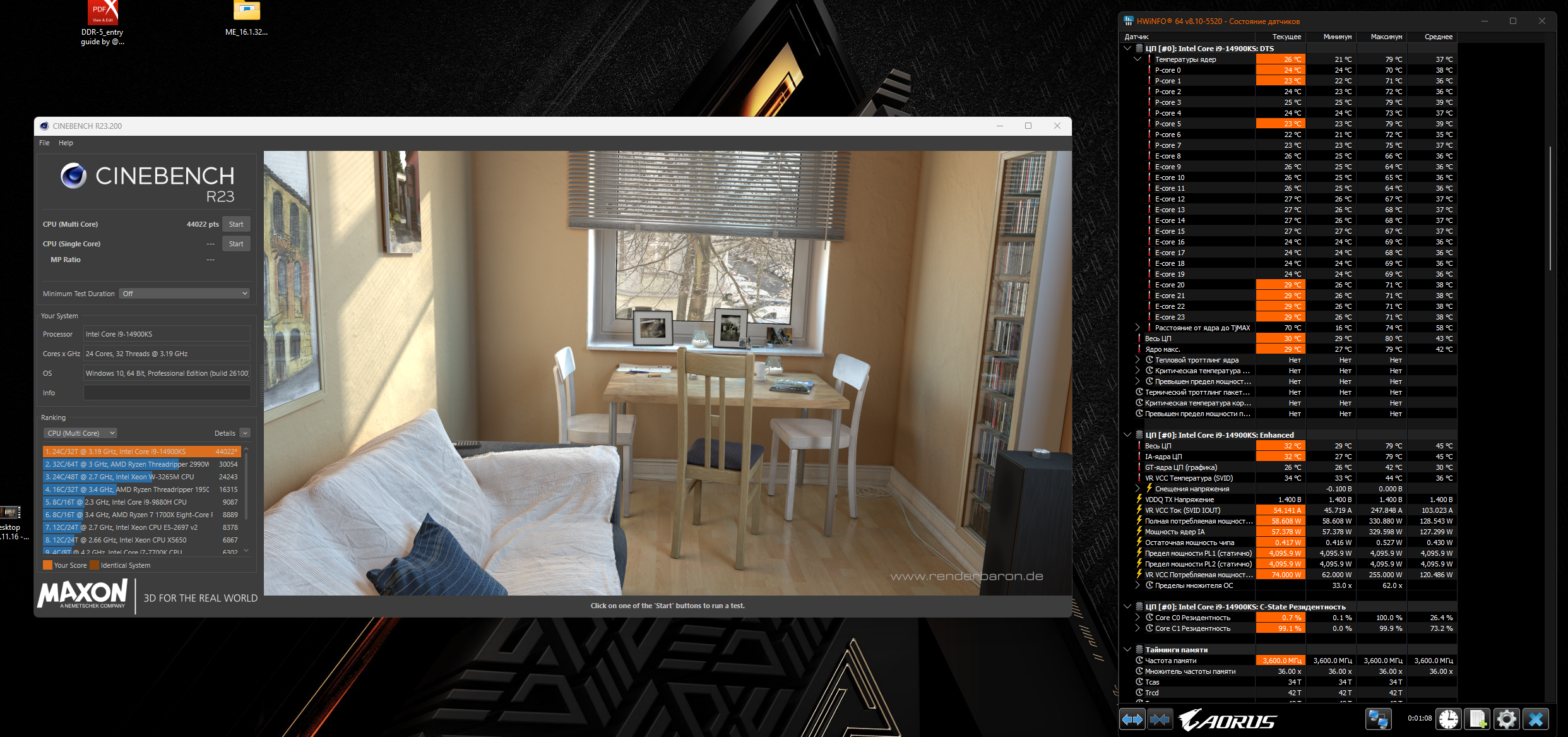Screen dimensions: 1568x737
Task: Open HWiNFO sensor settings gear
Action: [1507, 719]
